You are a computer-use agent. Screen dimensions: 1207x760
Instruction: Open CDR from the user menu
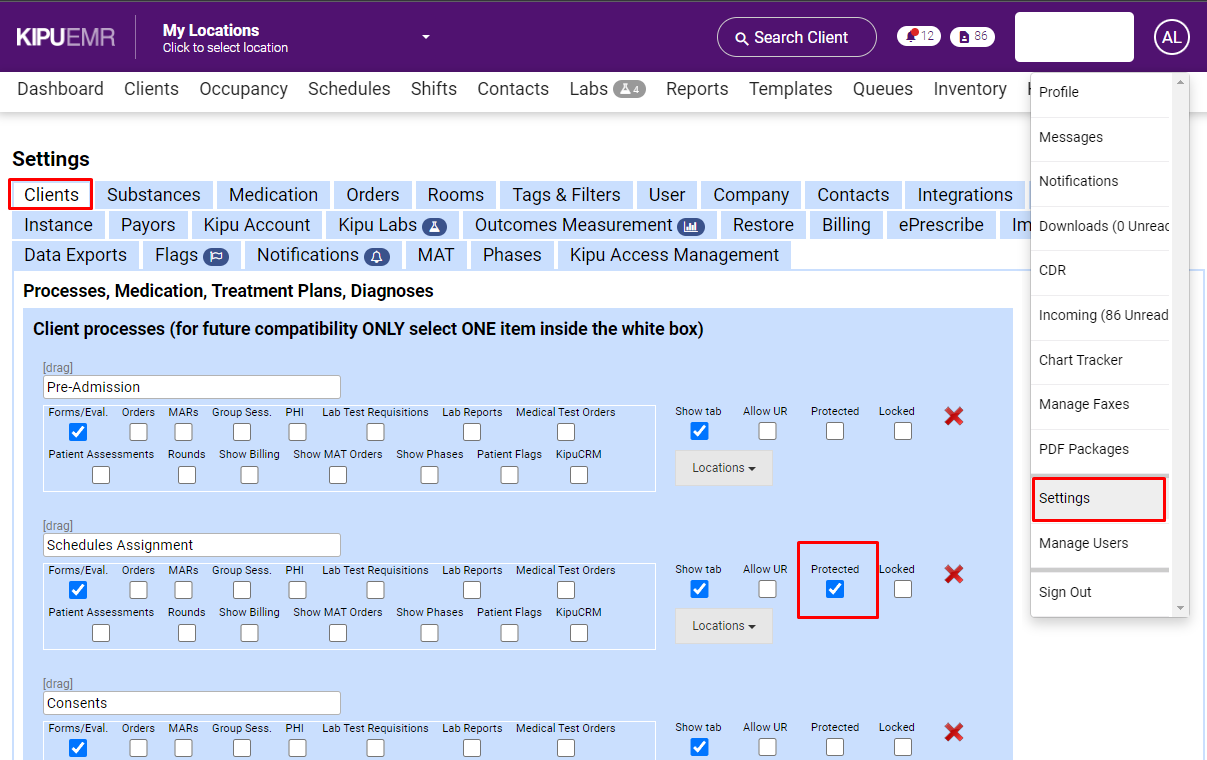tap(1101, 270)
